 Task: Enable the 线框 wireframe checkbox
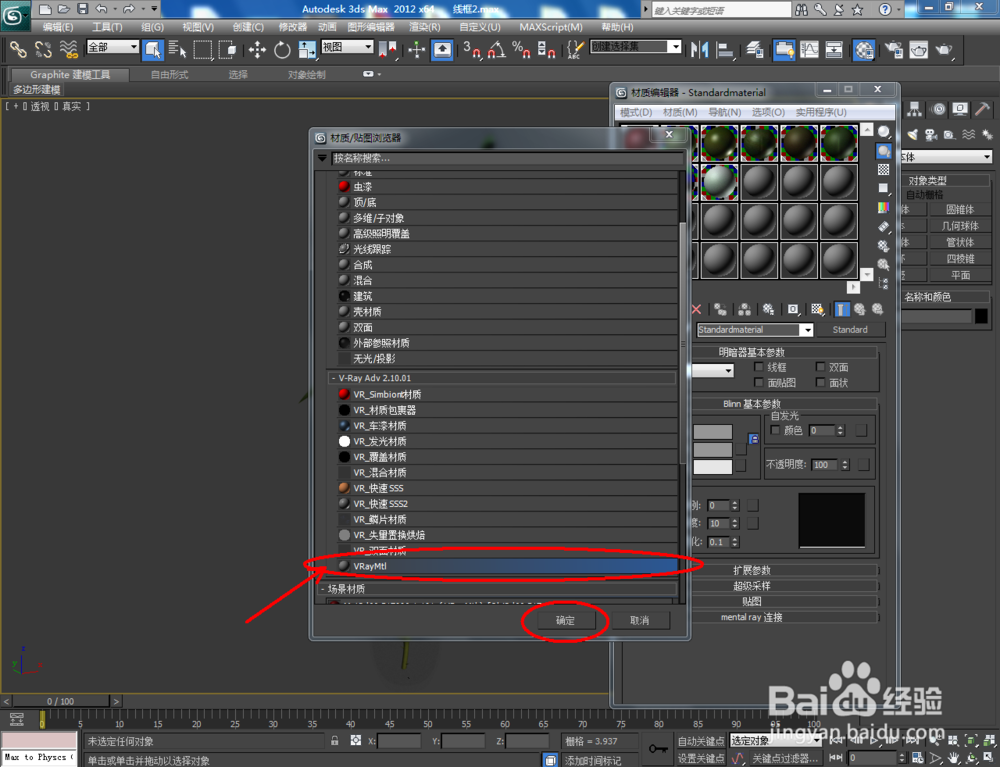[x=758, y=367]
